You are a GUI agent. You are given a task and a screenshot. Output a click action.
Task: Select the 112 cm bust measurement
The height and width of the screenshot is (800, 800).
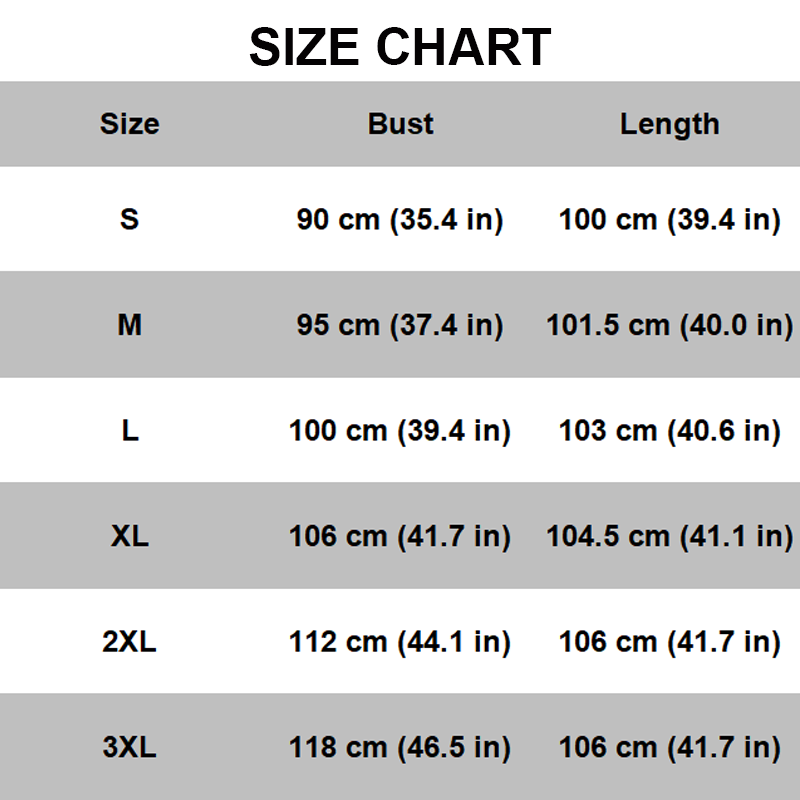pyautogui.click(x=400, y=643)
